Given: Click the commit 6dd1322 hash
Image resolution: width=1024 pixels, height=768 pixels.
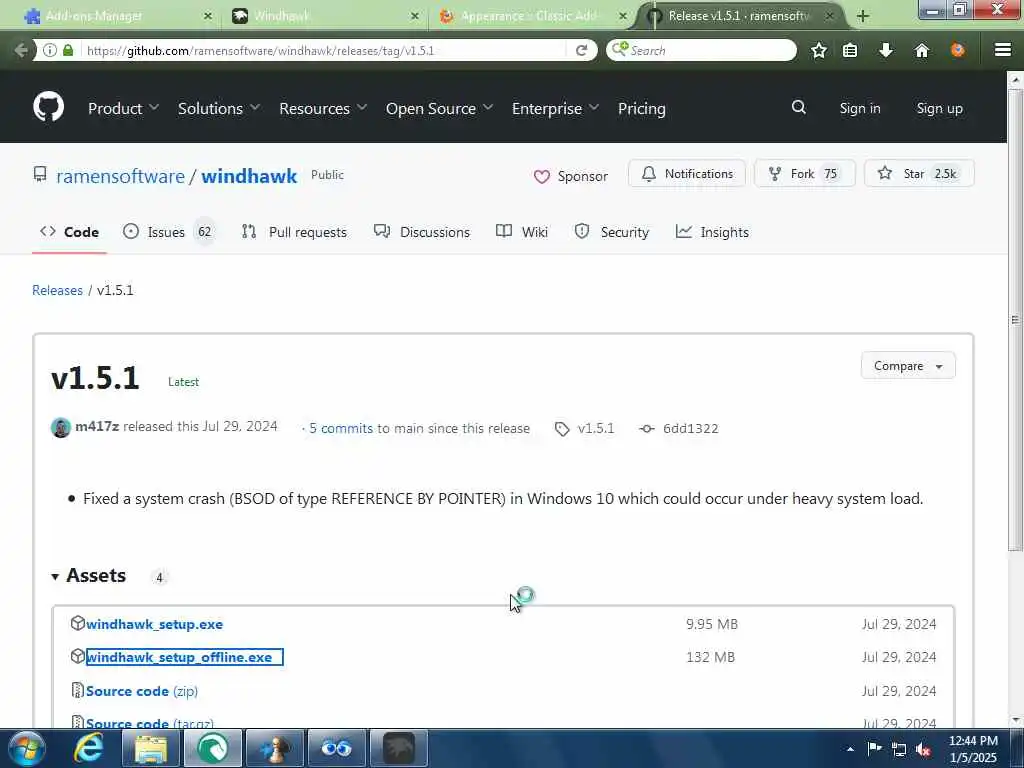Looking at the screenshot, I should pos(690,428).
